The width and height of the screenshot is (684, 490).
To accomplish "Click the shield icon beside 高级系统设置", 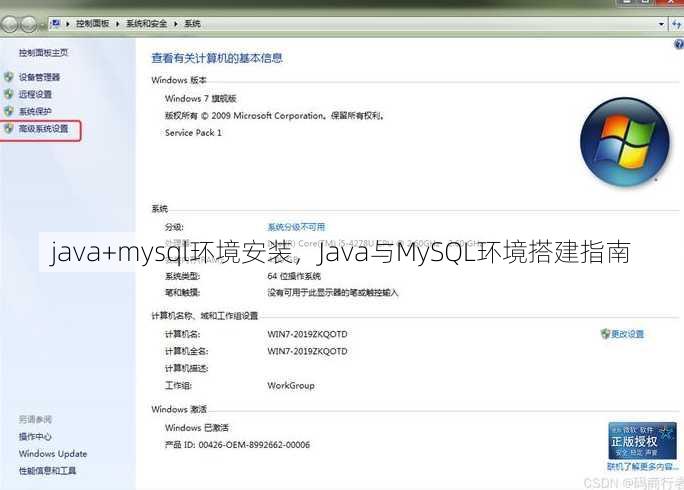I will coord(9,129).
